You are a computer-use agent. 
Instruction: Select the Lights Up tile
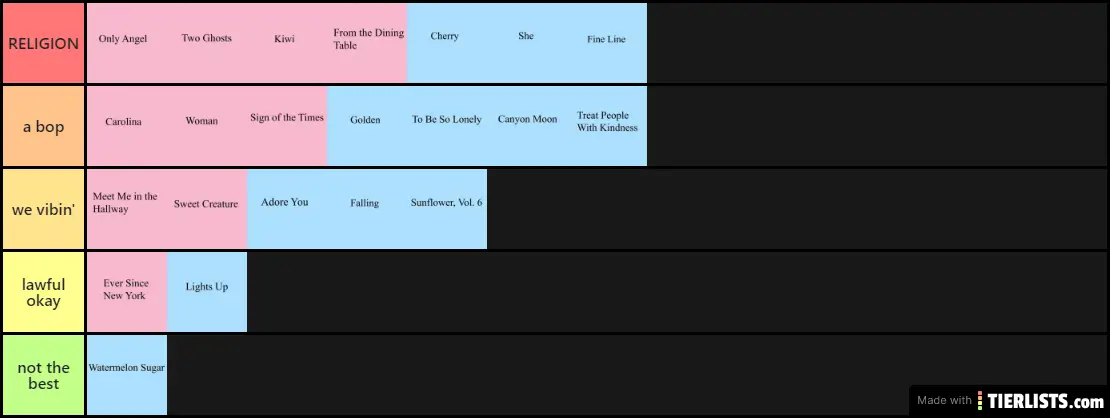coord(207,292)
